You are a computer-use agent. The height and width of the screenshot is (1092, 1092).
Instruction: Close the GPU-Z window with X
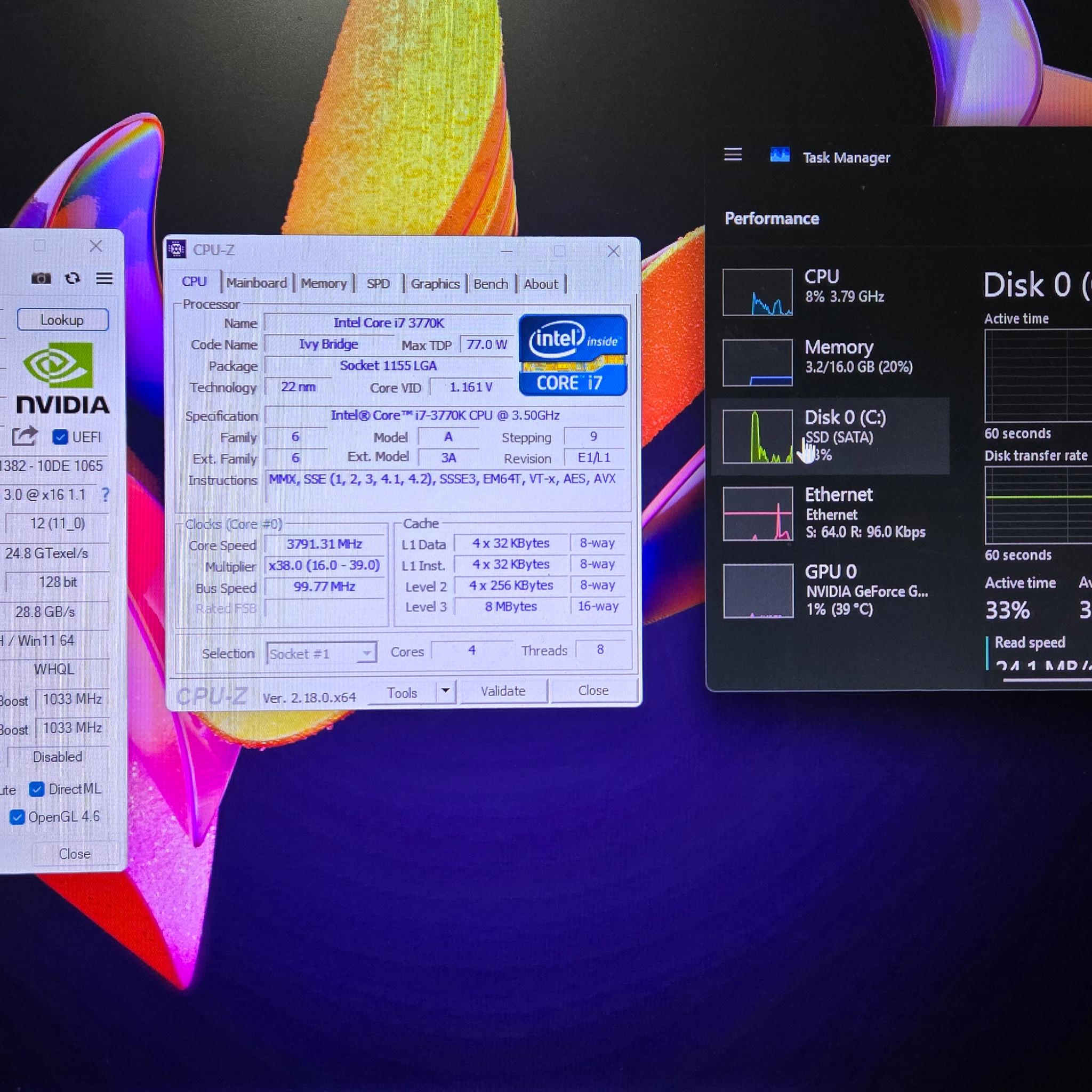point(96,246)
